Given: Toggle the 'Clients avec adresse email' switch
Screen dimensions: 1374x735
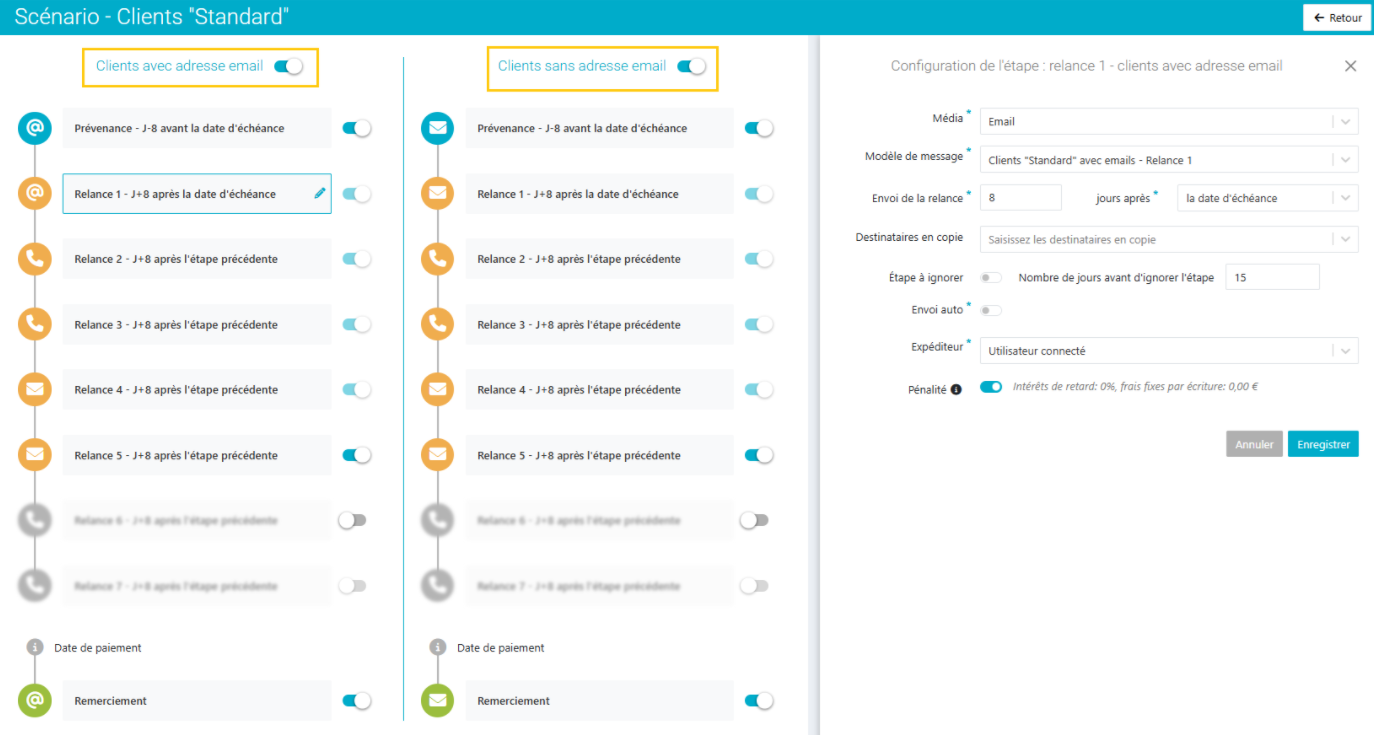Looking at the screenshot, I should coord(288,66).
